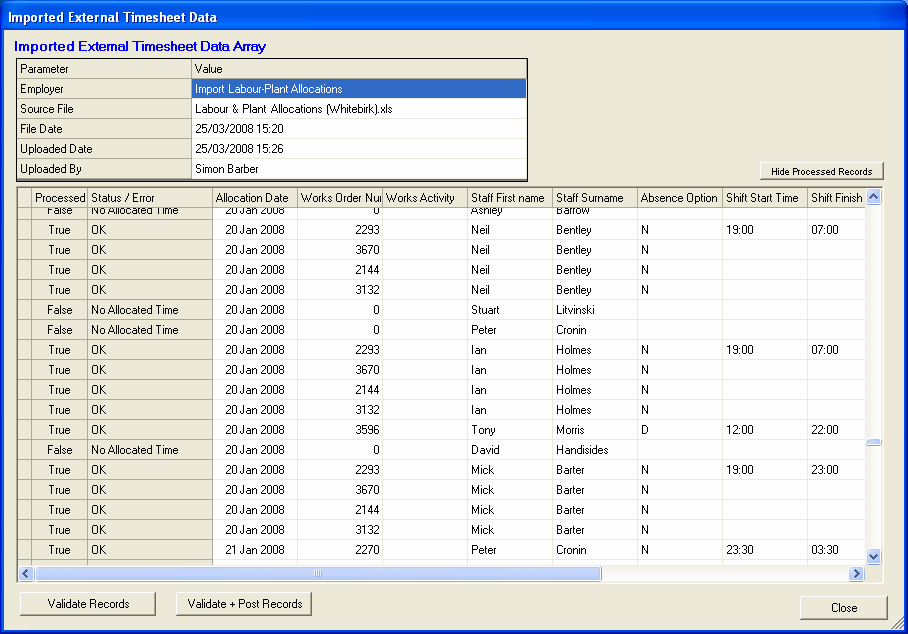Click the Absence Option column header
Image resolution: width=908 pixels, height=634 pixels.
coord(679,198)
